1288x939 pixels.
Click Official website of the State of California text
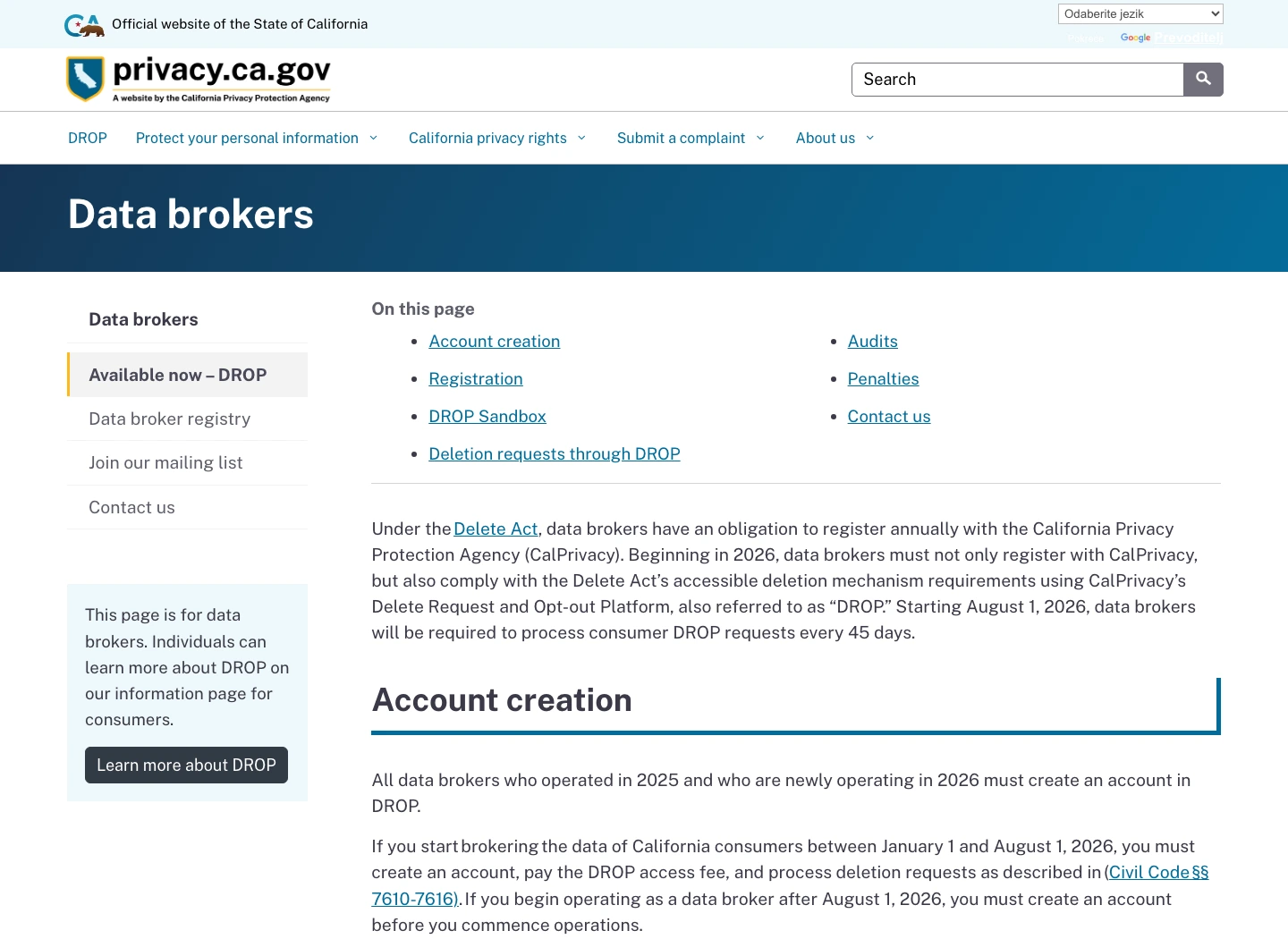tap(240, 24)
